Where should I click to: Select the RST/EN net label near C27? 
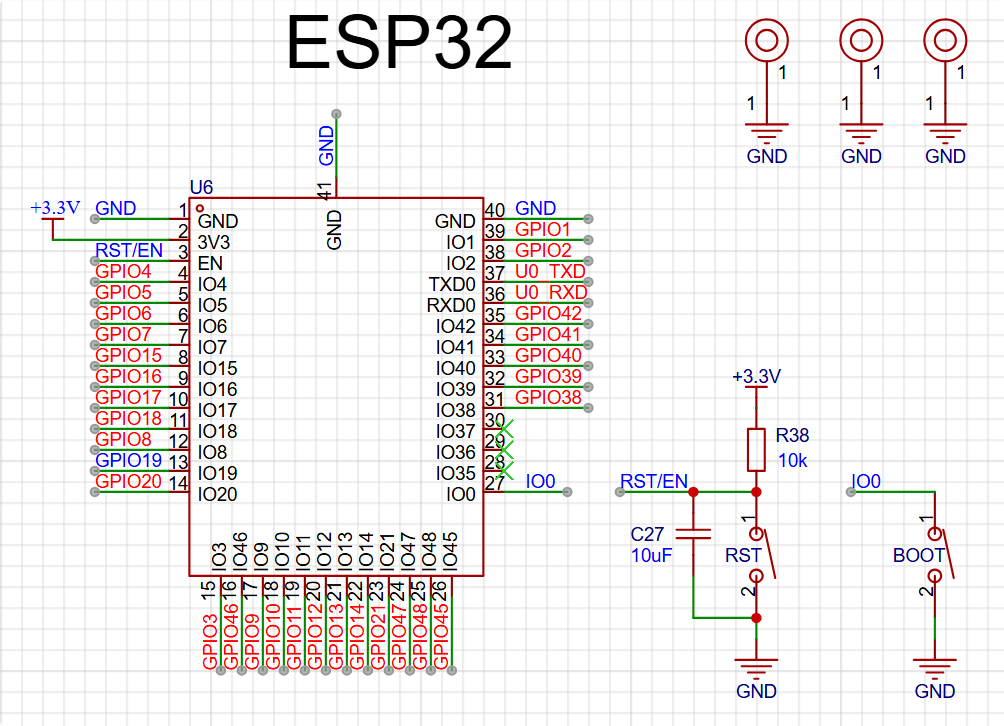(x=654, y=481)
